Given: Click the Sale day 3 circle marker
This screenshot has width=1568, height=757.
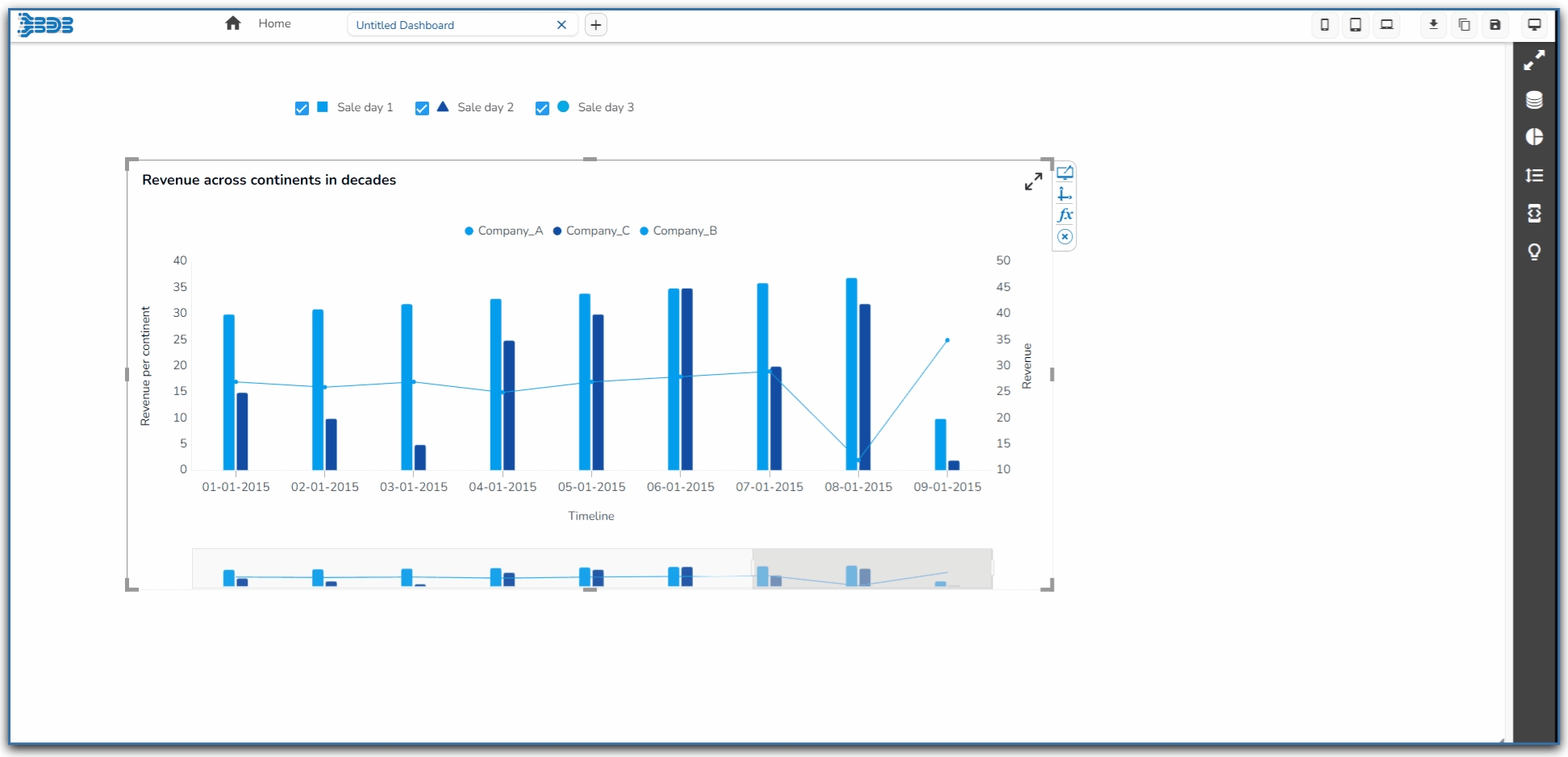Looking at the screenshot, I should tap(563, 106).
